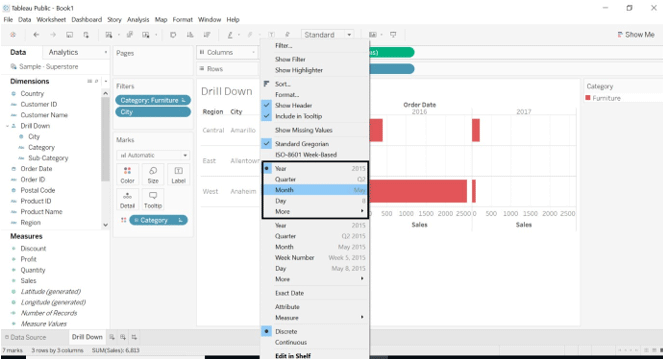The width and height of the screenshot is (663, 362).
Task: Click the undo back arrow in toolbar
Action: (36, 35)
